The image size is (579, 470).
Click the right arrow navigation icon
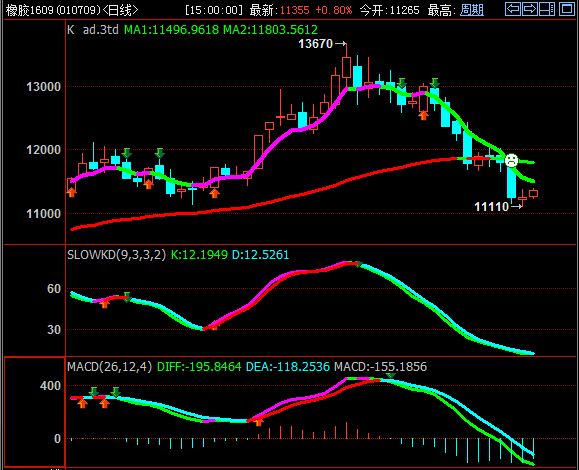(x=530, y=9)
